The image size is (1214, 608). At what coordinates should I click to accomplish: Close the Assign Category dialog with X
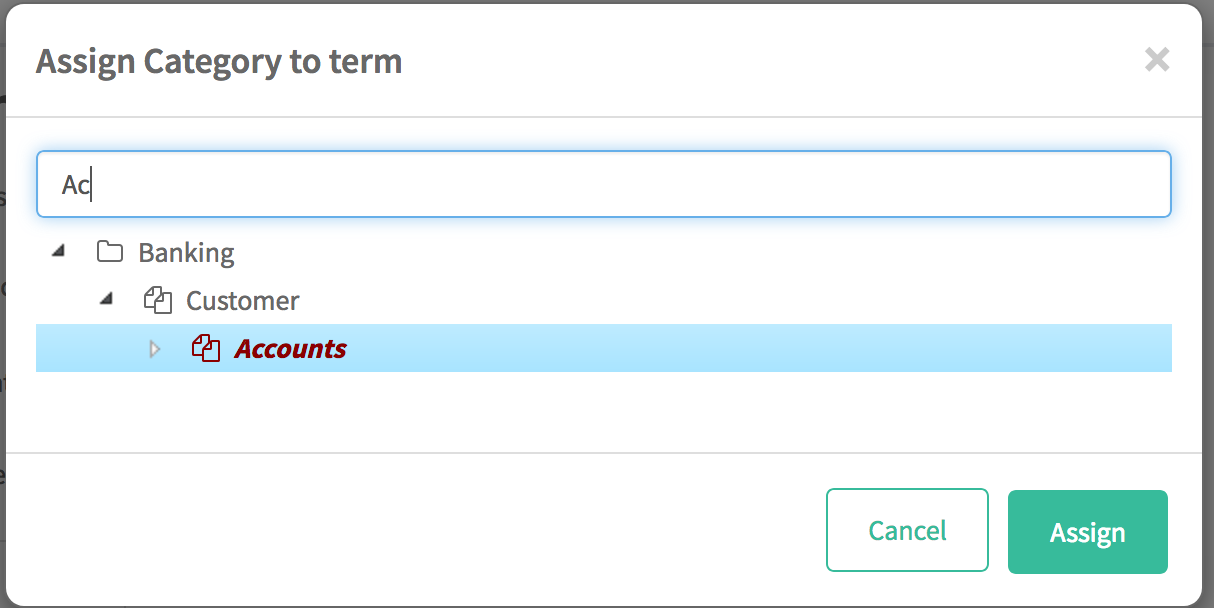tap(1157, 60)
